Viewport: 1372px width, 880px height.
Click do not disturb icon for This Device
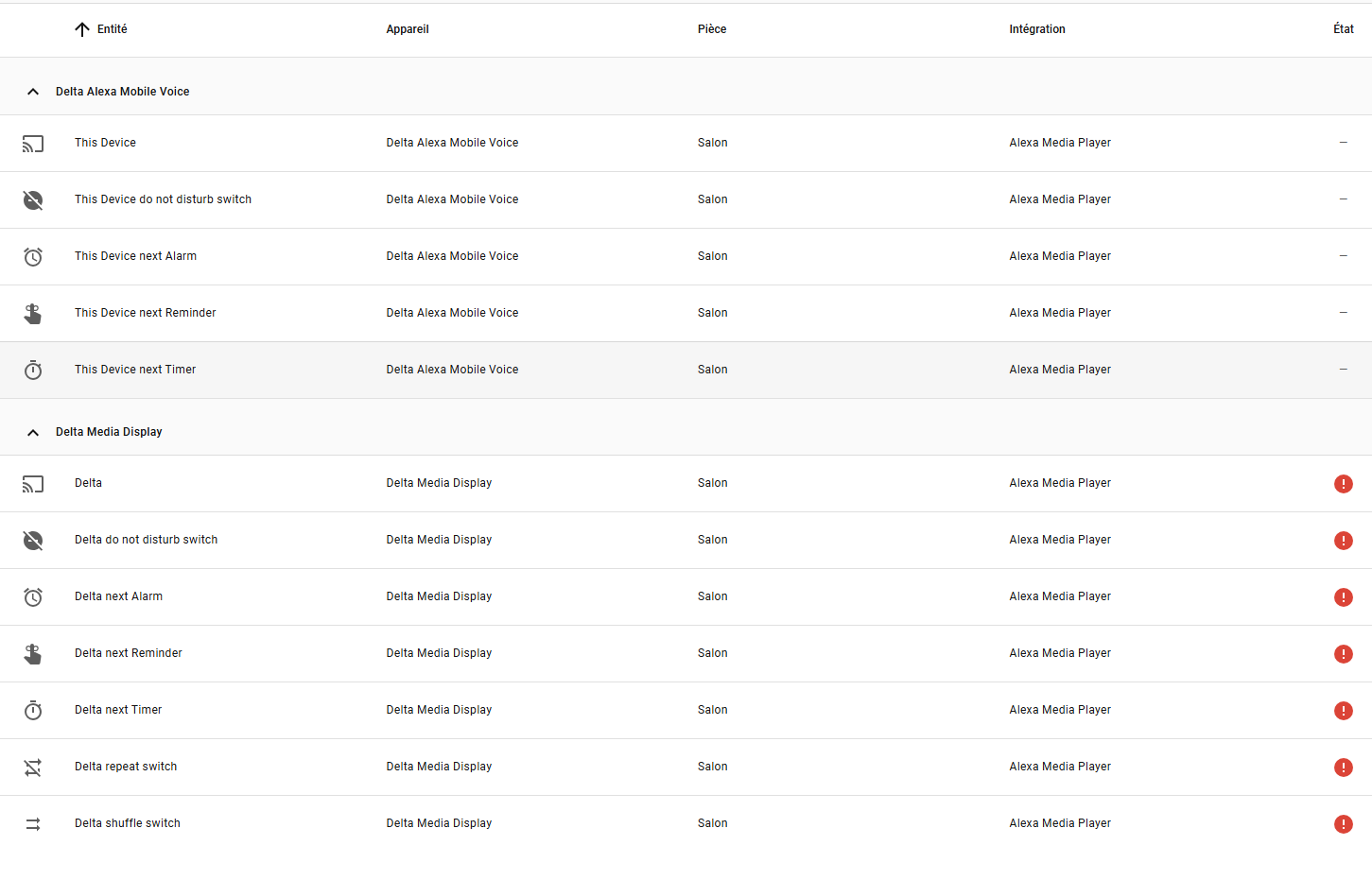33,200
